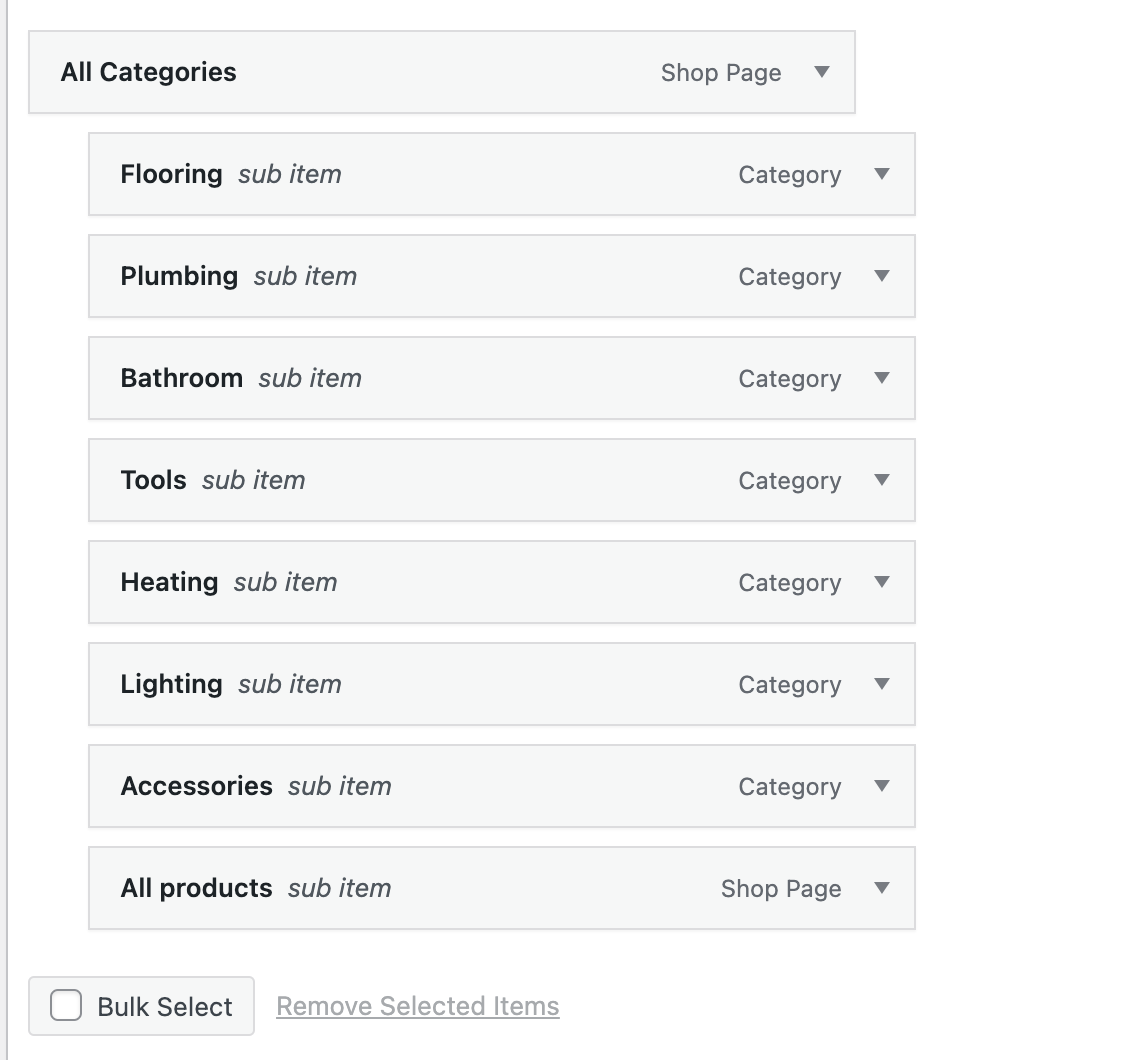Viewport: 1134px width, 1060px height.
Task: Expand the Plumbing sub item arrow
Action: point(882,276)
